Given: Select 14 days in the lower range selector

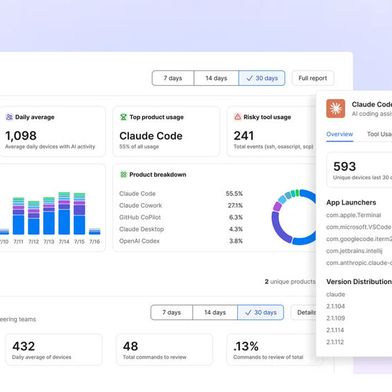Looking at the screenshot, I should pyautogui.click(x=215, y=312).
